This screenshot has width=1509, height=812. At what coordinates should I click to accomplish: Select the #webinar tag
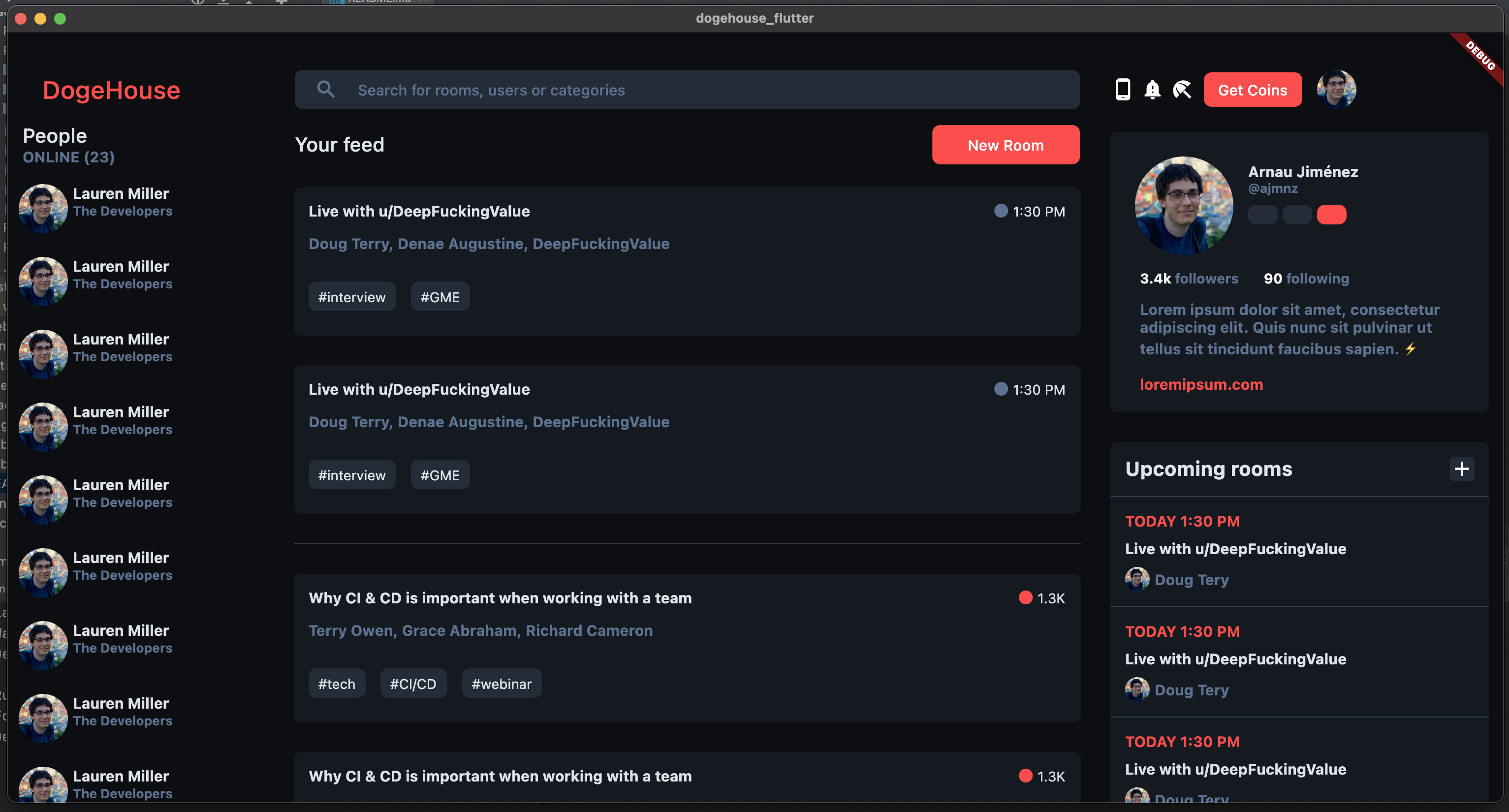click(x=502, y=684)
